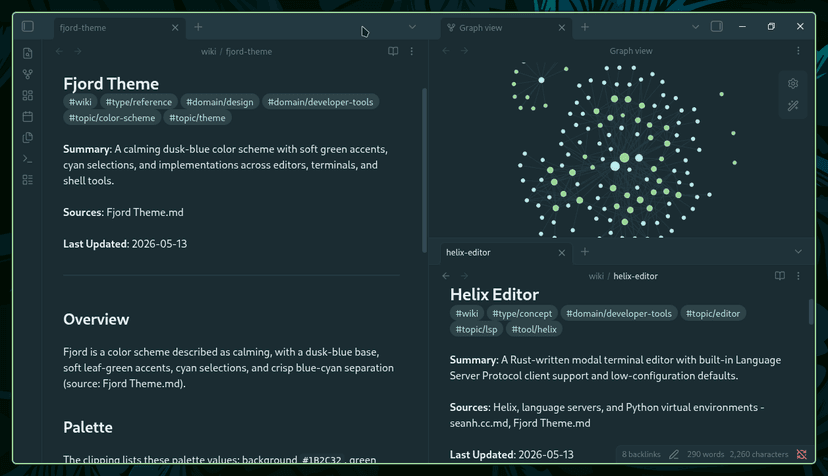The height and width of the screenshot is (476, 828).
Task: Open more options menu in fjord-theme pane
Action: [412, 51]
